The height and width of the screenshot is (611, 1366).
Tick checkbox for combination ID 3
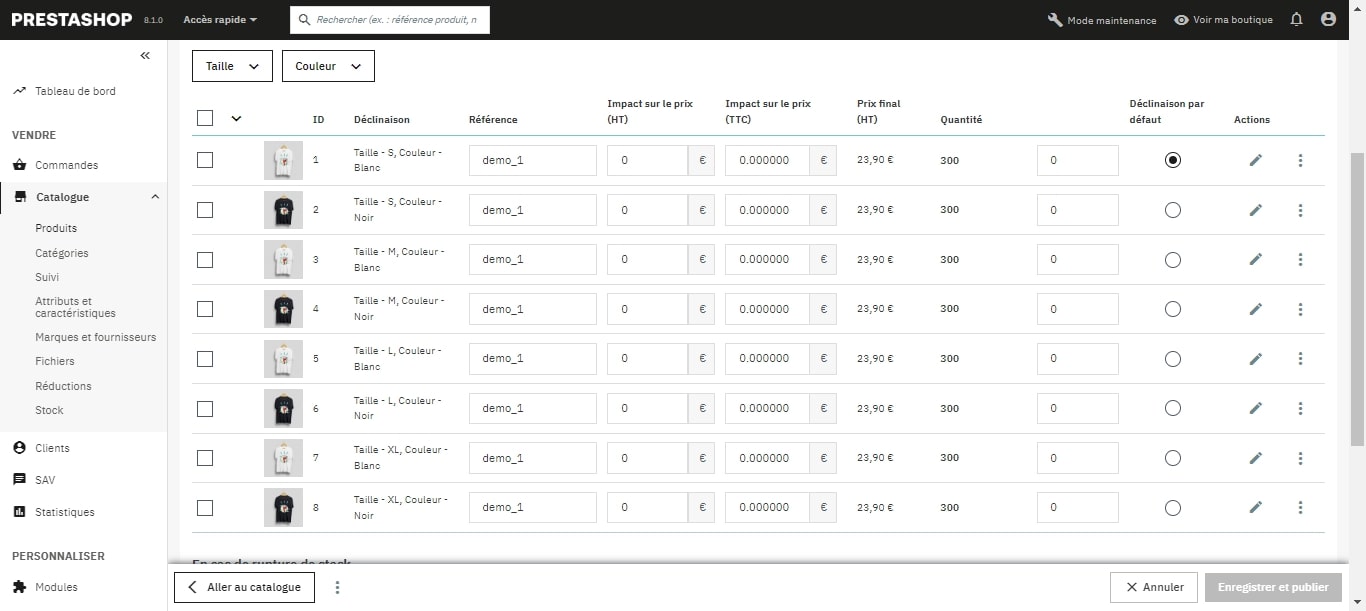(x=205, y=259)
